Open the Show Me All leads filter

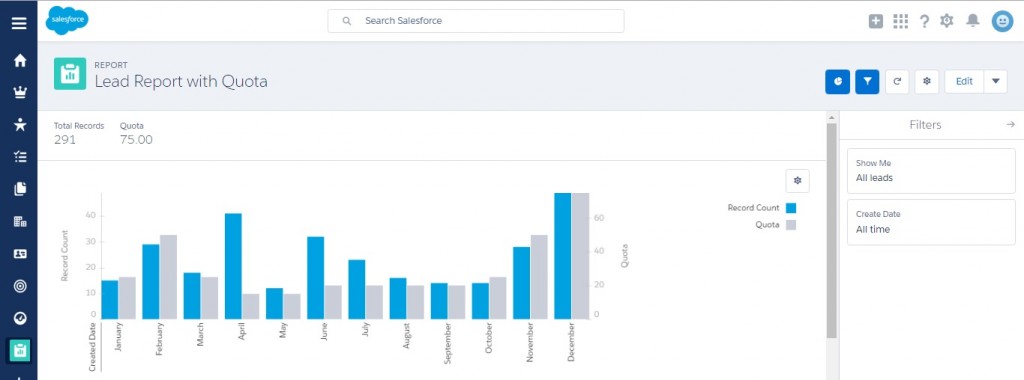[x=931, y=171]
